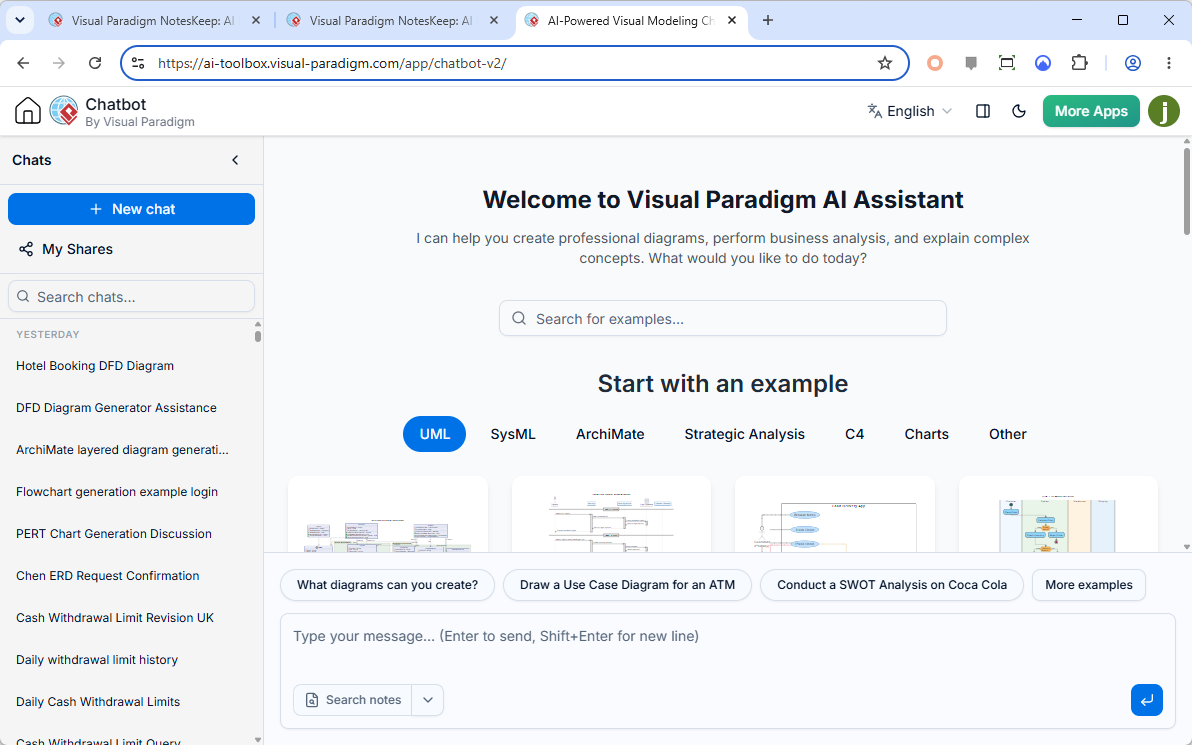Start a New chat
The image size is (1192, 745).
click(x=132, y=209)
